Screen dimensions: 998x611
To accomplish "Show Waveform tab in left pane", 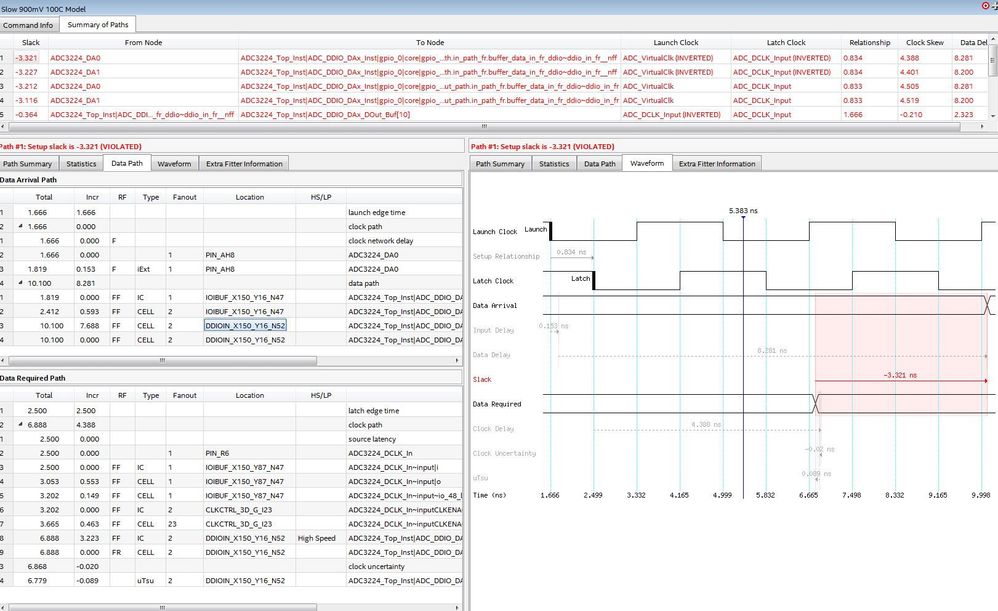I will [x=174, y=163].
